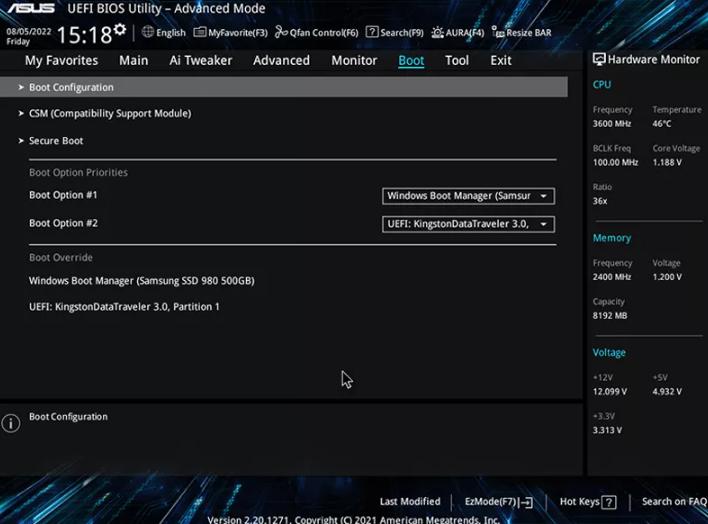The height and width of the screenshot is (524, 708).
Task: Click the gear icon beside the clock
Action: (x=120, y=29)
